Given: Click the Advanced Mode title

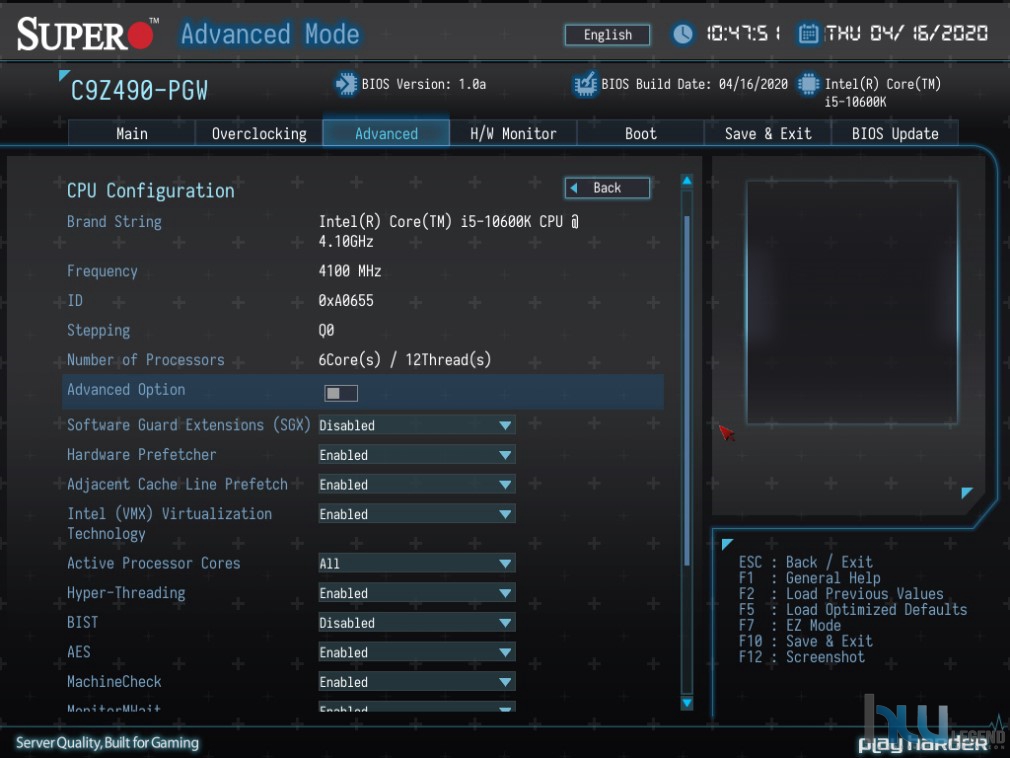Looking at the screenshot, I should (270, 33).
